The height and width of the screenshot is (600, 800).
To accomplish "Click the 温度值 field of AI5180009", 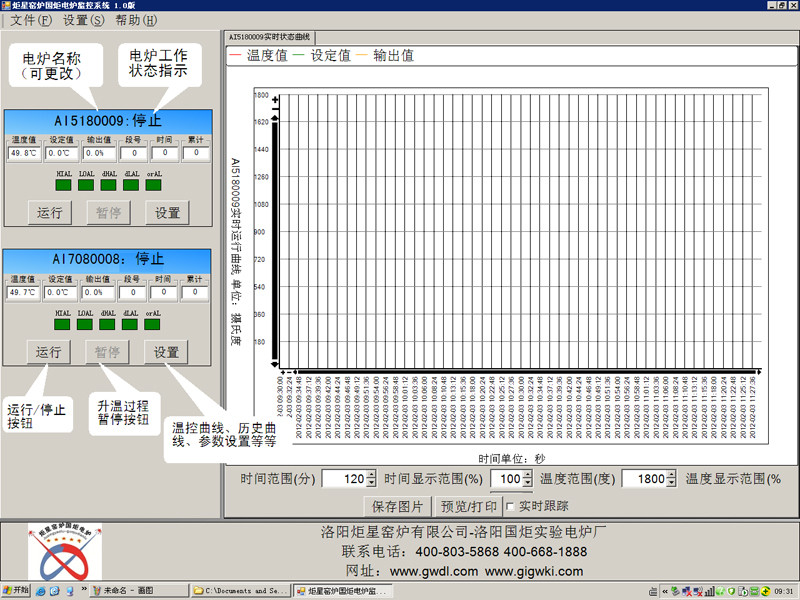I will point(23,153).
